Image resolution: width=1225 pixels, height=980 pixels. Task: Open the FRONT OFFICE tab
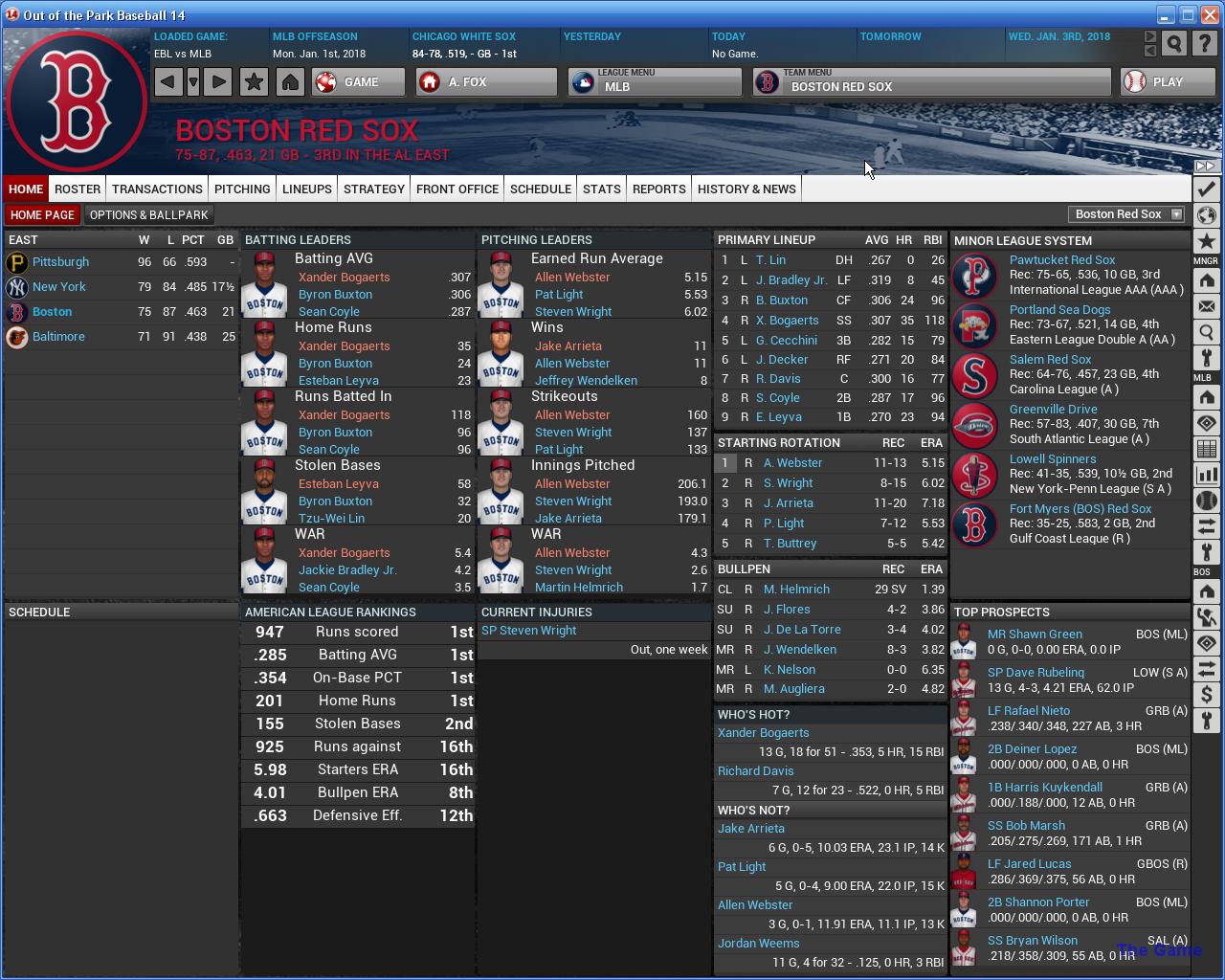(x=457, y=189)
